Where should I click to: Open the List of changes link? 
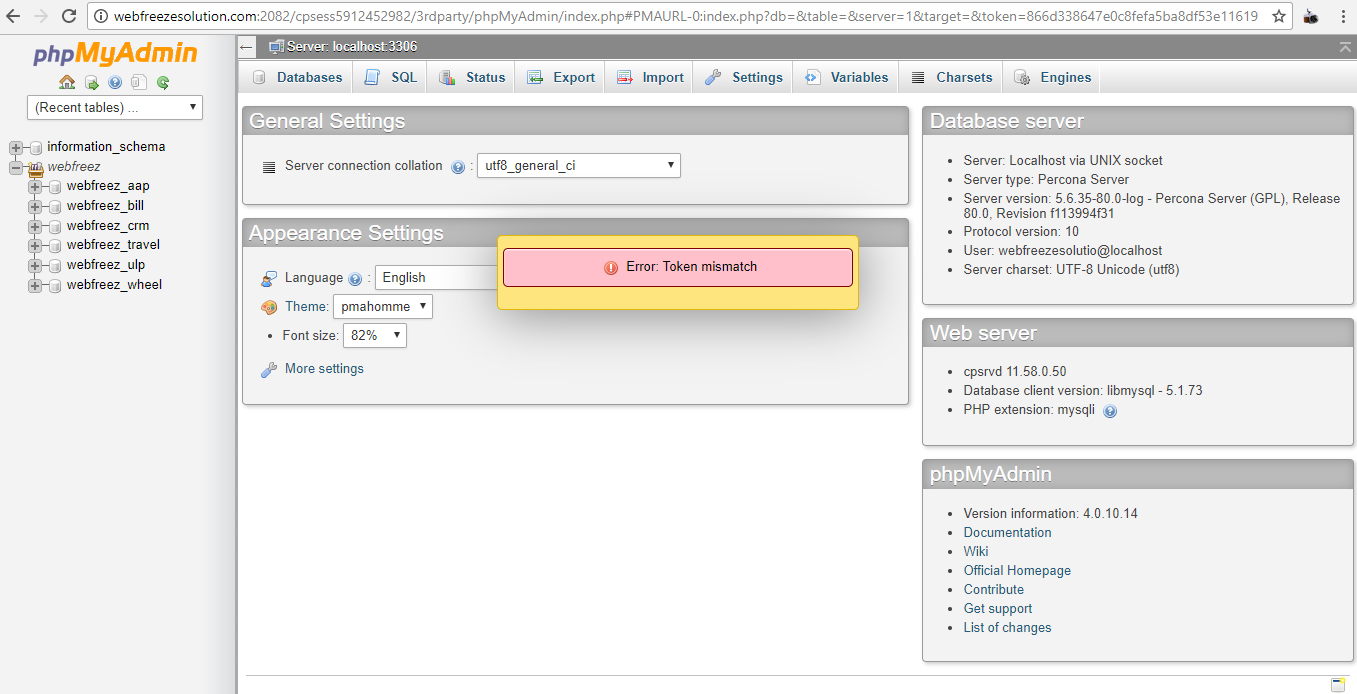click(x=1008, y=628)
